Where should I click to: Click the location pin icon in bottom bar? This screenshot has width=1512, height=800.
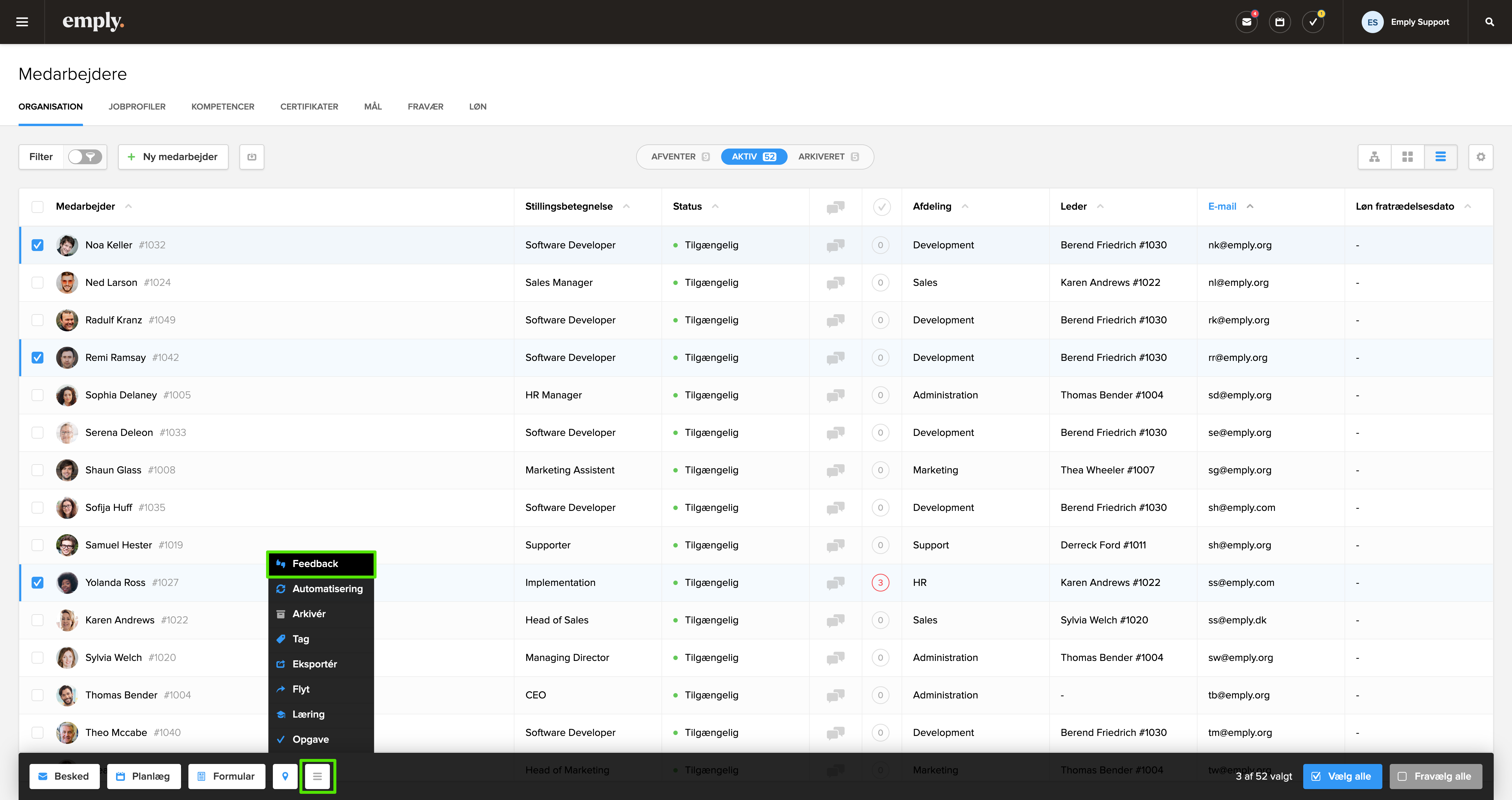pos(285,776)
